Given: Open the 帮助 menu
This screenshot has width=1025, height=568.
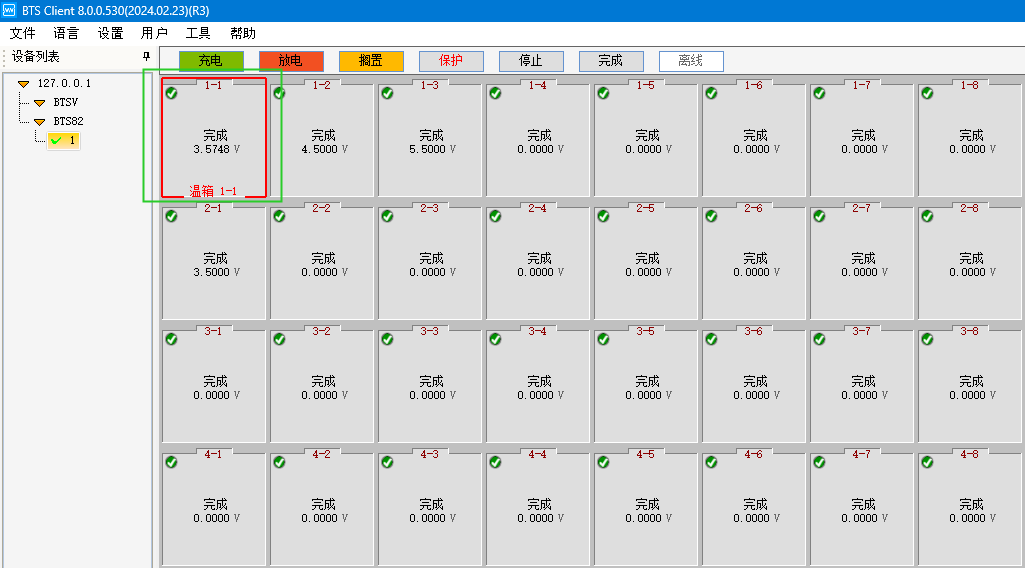Looking at the screenshot, I should tap(243, 33).
